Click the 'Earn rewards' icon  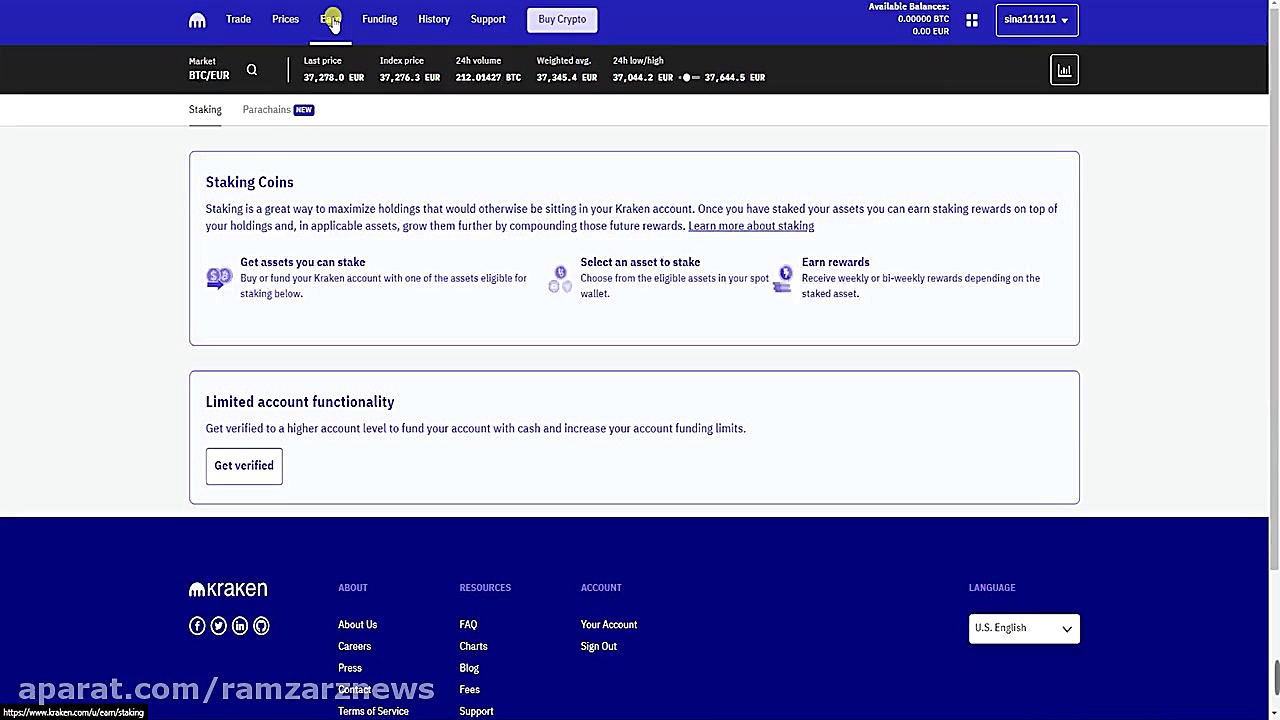783,279
